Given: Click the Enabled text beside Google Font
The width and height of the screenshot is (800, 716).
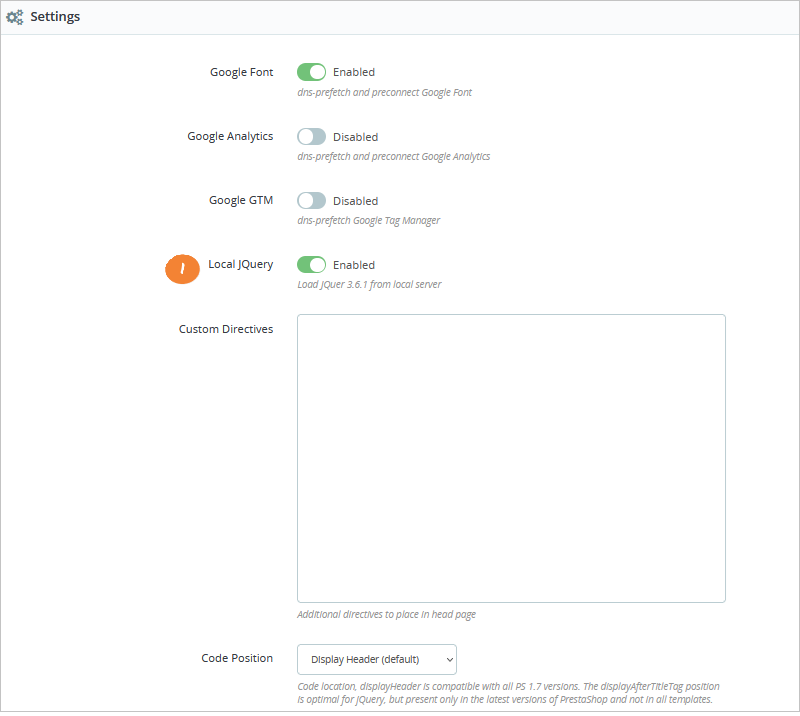Looking at the screenshot, I should point(354,72).
